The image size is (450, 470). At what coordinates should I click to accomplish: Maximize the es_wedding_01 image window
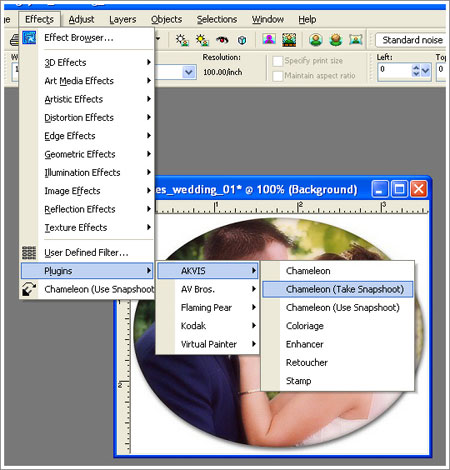pyautogui.click(x=399, y=189)
